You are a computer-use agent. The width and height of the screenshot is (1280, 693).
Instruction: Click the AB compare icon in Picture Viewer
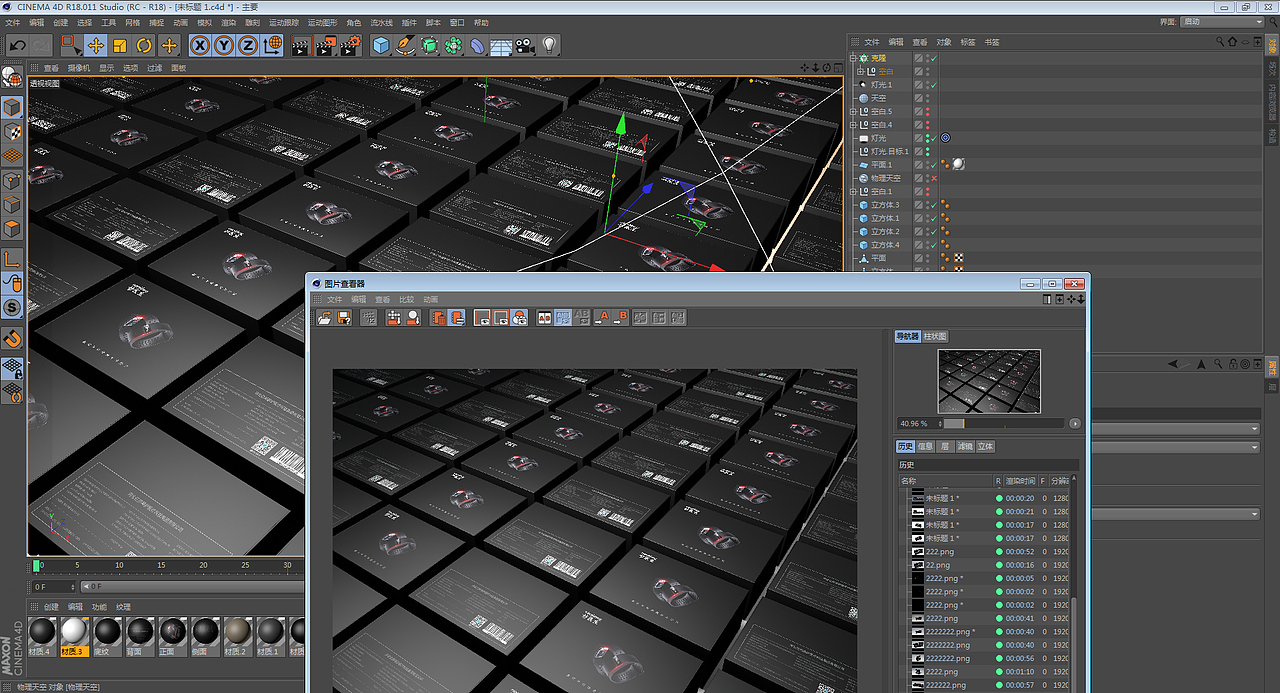[545, 318]
